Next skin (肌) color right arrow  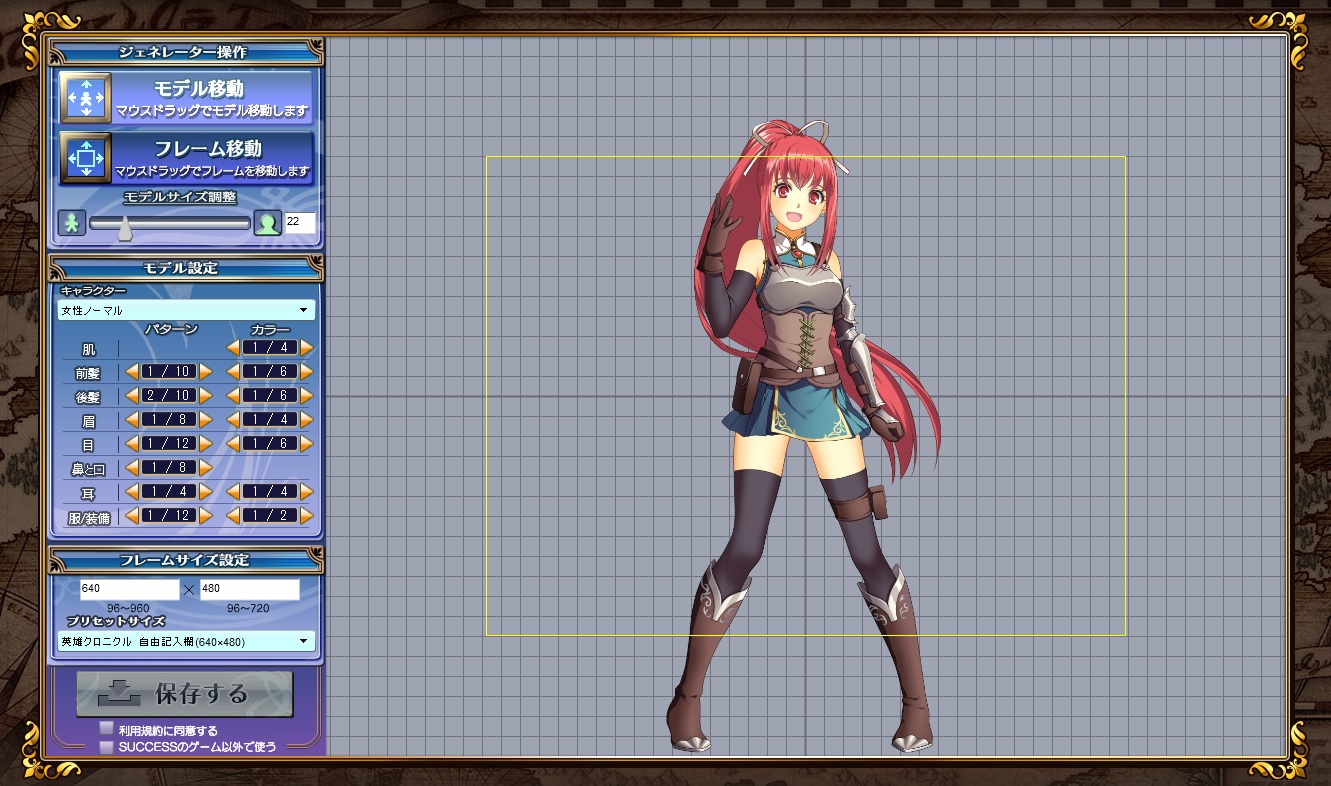click(307, 348)
